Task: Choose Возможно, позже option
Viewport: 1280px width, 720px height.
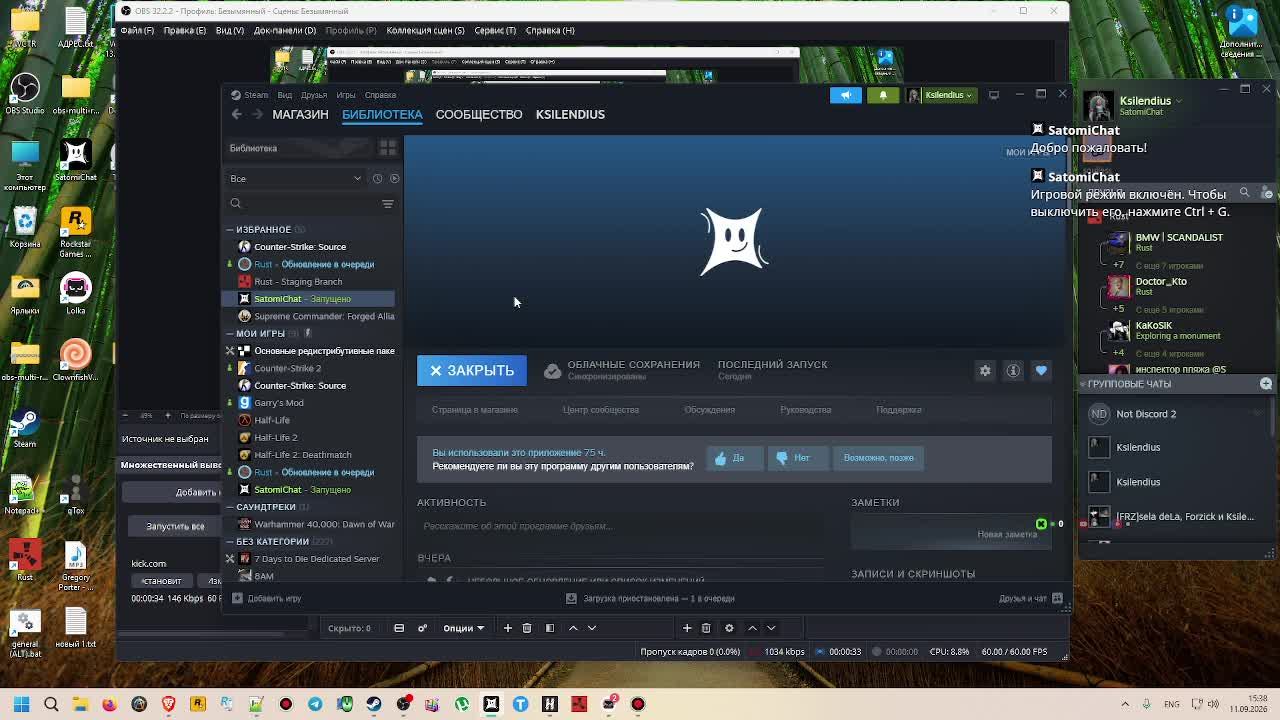Action: coord(878,458)
